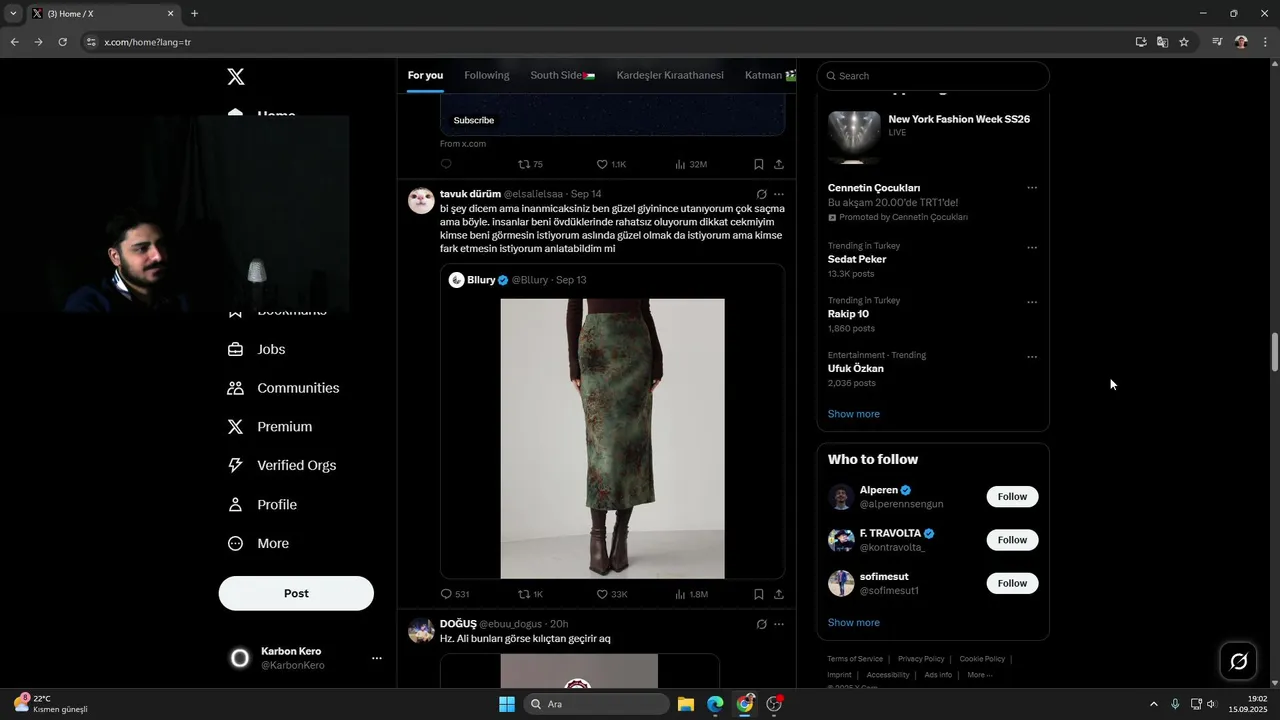Open the Windows Start menu
Screen dimensions: 1280x720
tap(506, 704)
